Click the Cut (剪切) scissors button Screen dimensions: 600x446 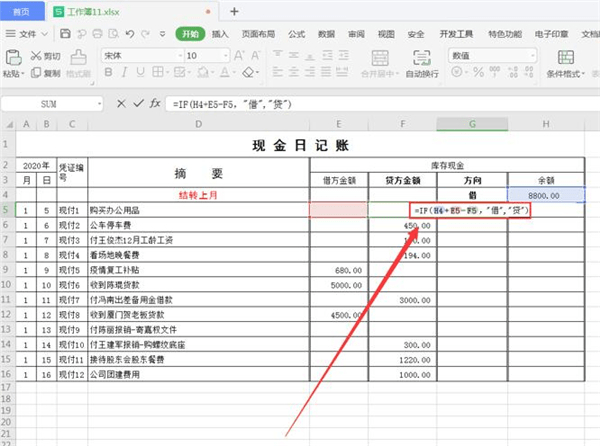pyautogui.click(x=46, y=56)
